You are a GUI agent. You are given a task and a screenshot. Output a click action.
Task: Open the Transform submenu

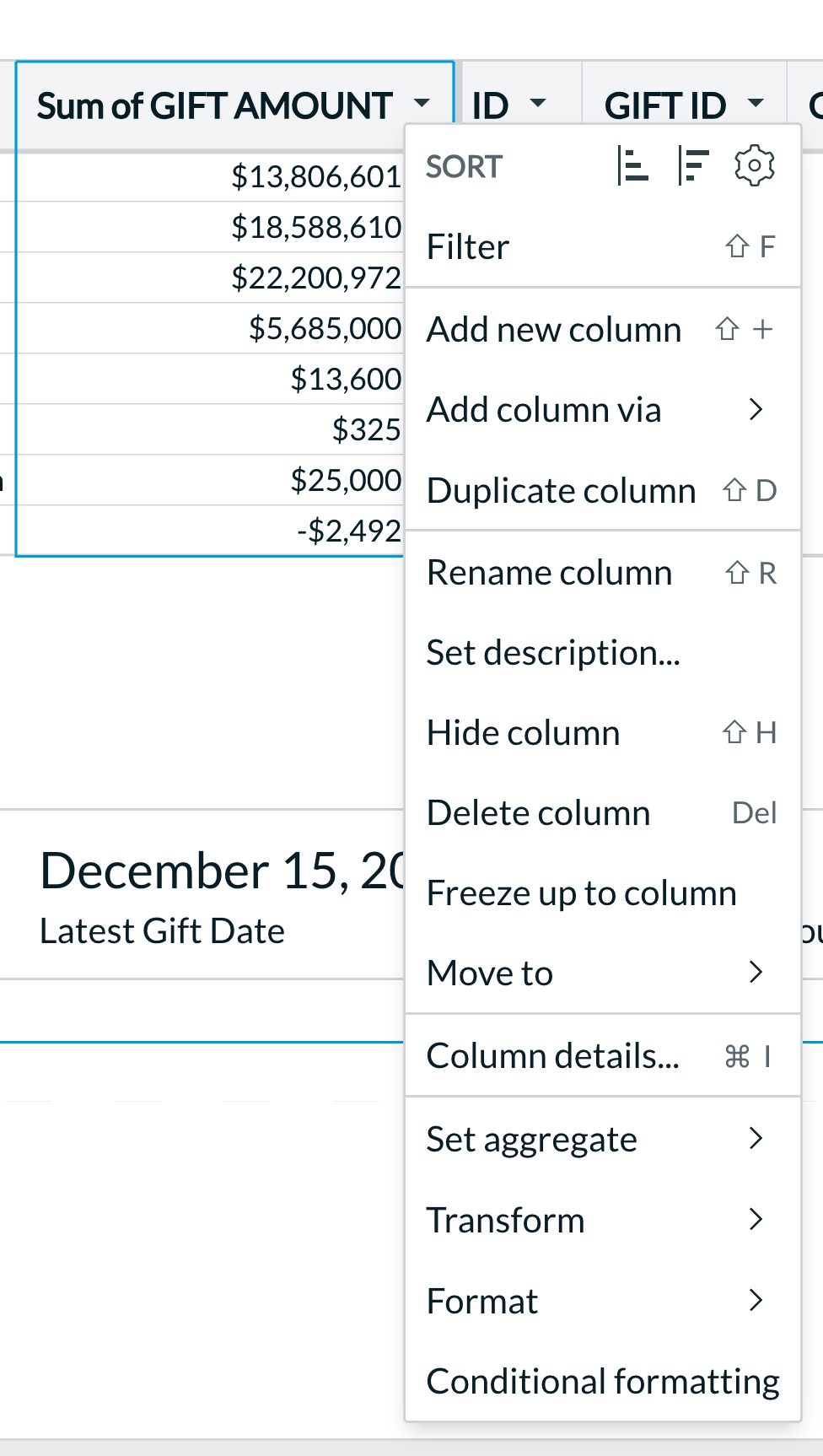point(602,1221)
